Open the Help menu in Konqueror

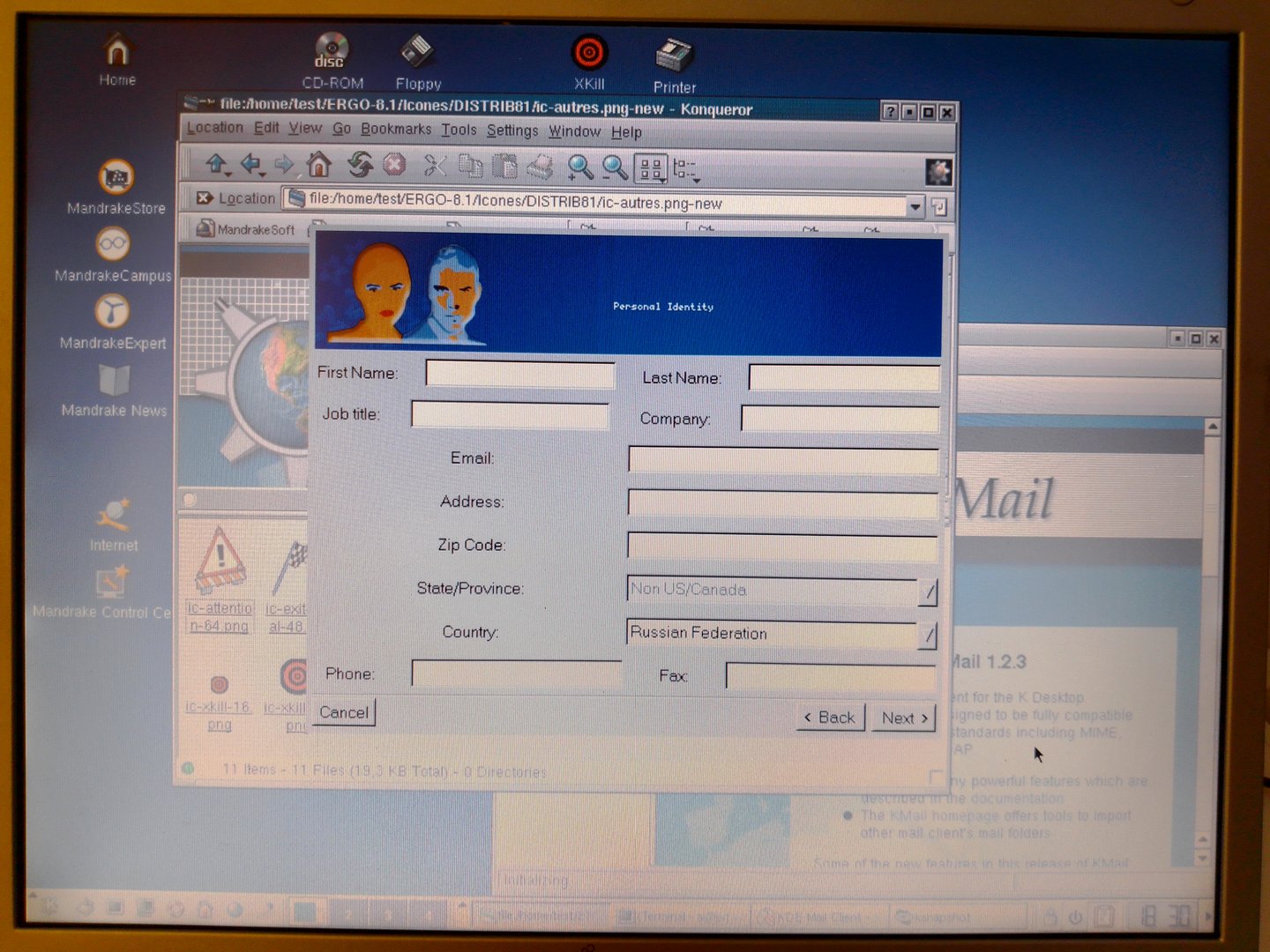tap(626, 132)
